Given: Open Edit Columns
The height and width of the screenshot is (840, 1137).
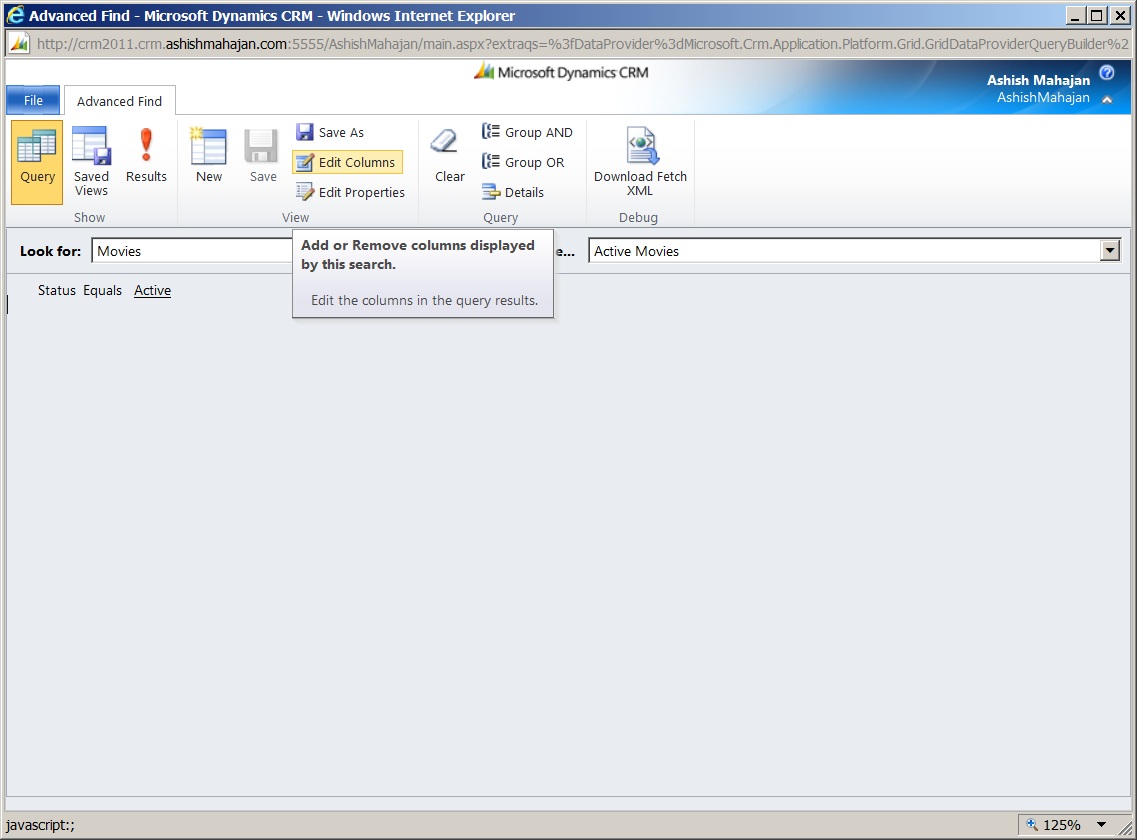Looking at the screenshot, I should tap(347, 162).
